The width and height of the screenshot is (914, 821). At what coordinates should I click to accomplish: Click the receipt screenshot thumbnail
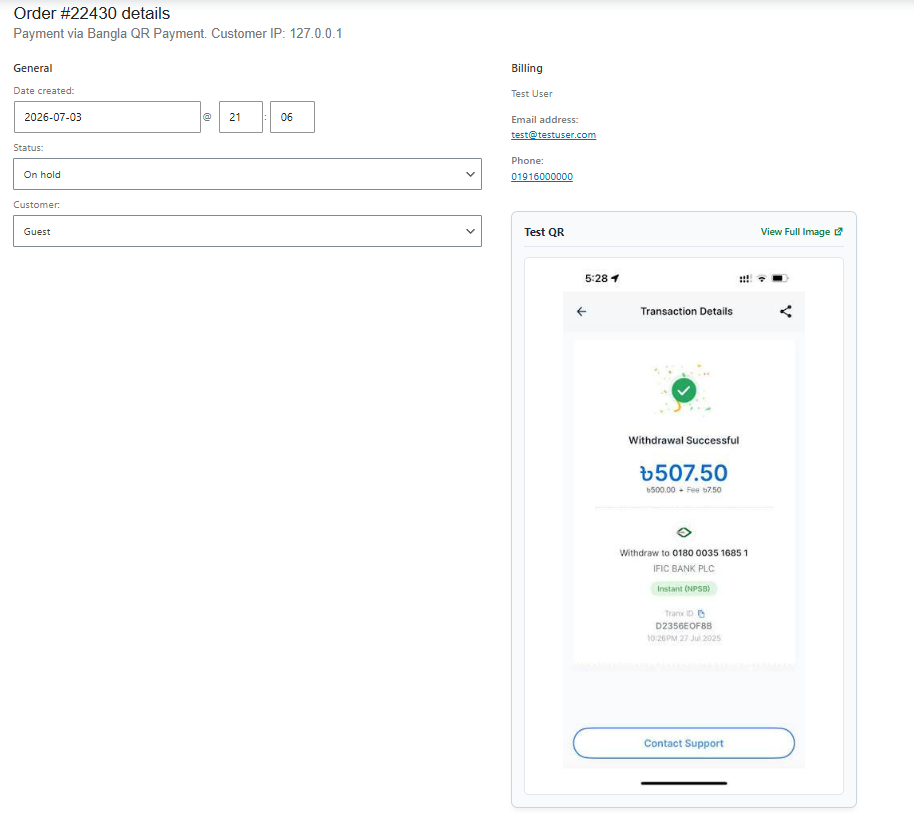click(x=684, y=526)
